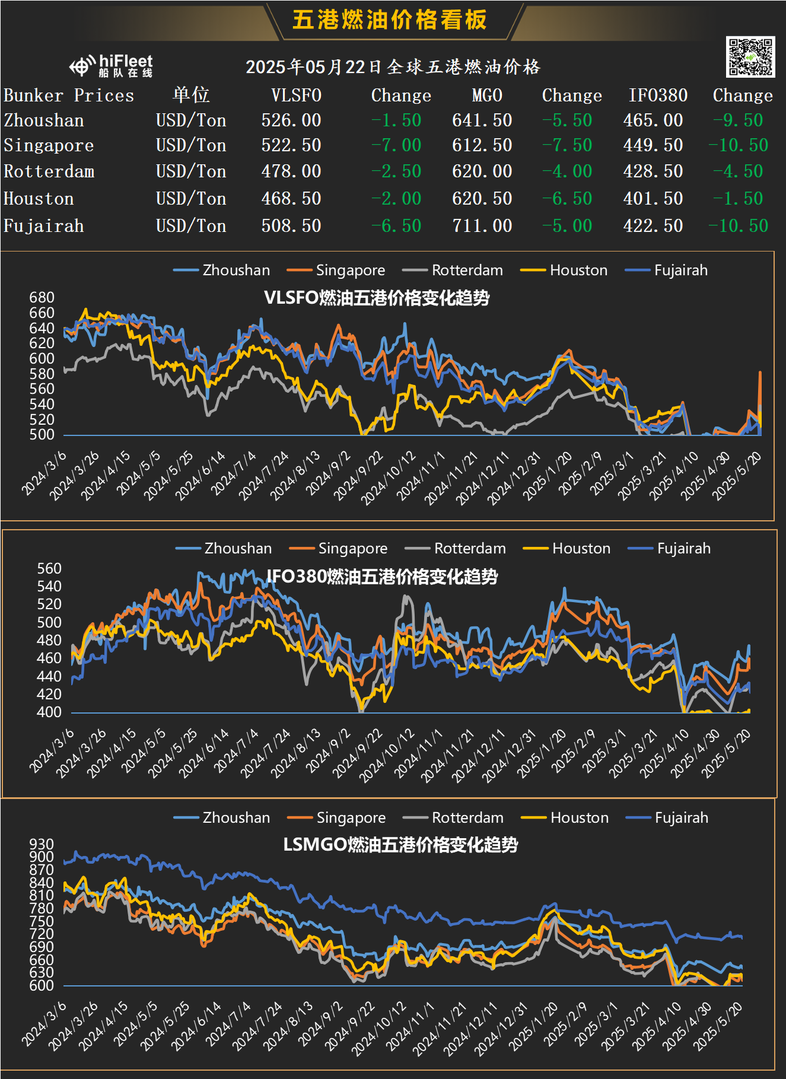Click 2025/5/20 date on VLSFO axis
Screen dimensions: 786x1079
pos(737,476)
